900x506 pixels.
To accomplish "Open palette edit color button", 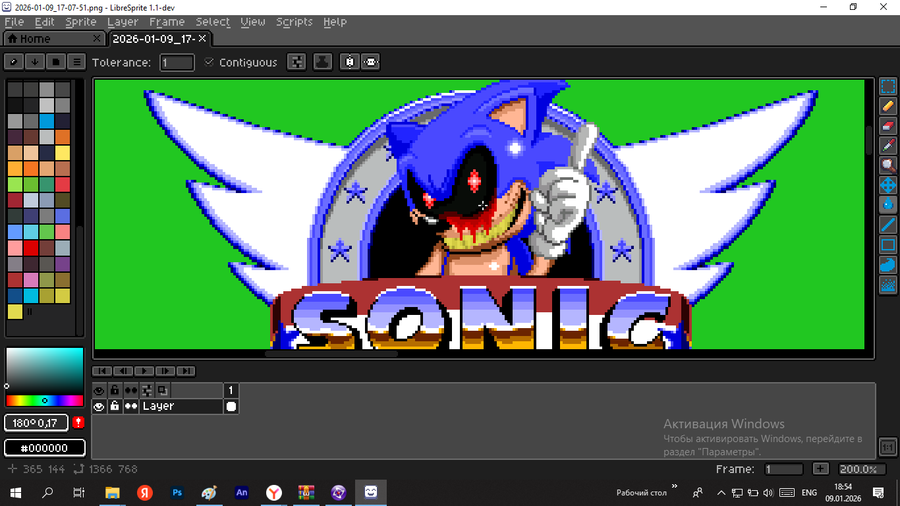I will point(14,61).
